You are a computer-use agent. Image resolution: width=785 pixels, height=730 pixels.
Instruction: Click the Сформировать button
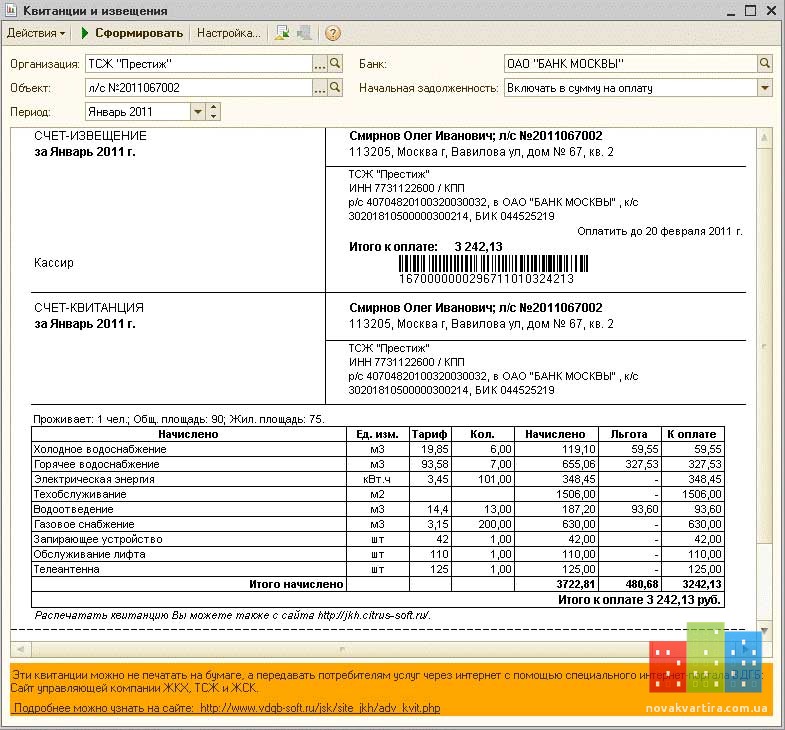132,33
